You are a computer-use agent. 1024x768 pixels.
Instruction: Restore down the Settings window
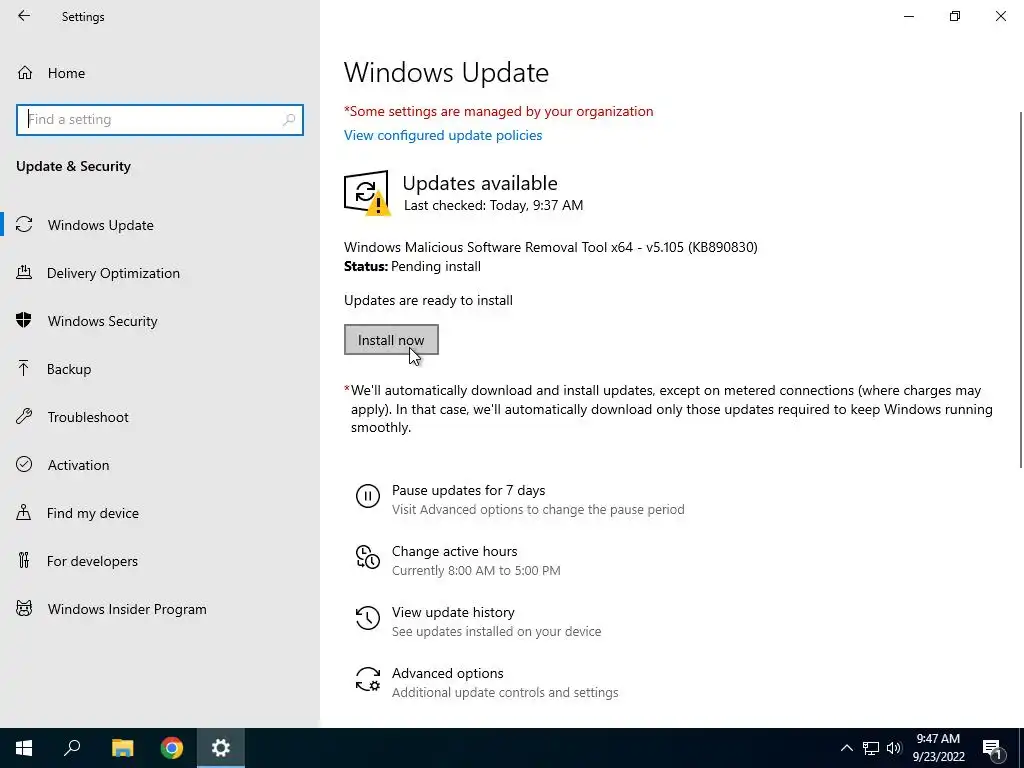pos(955,16)
